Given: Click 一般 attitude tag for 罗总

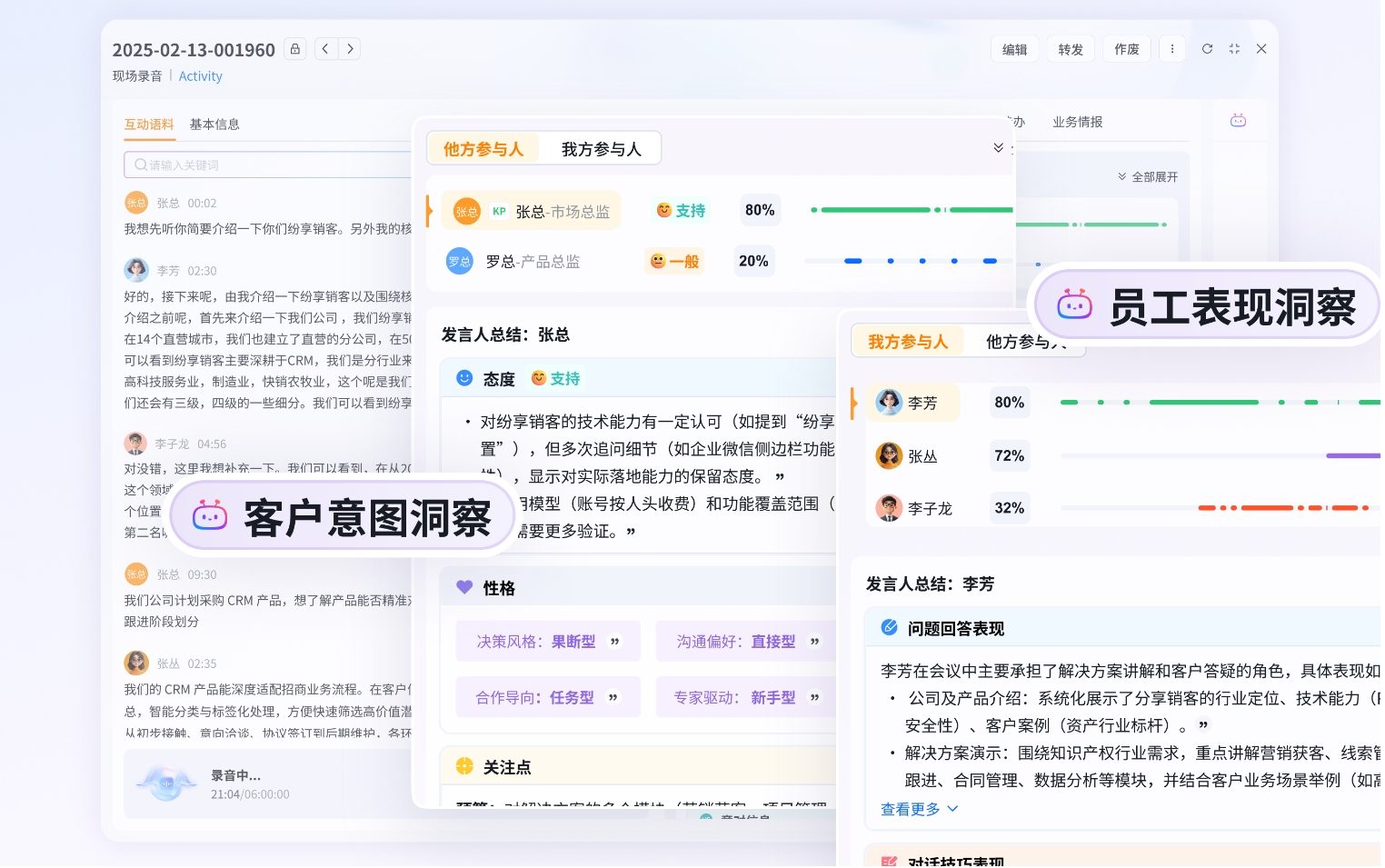Looking at the screenshot, I should pyautogui.click(x=674, y=262).
